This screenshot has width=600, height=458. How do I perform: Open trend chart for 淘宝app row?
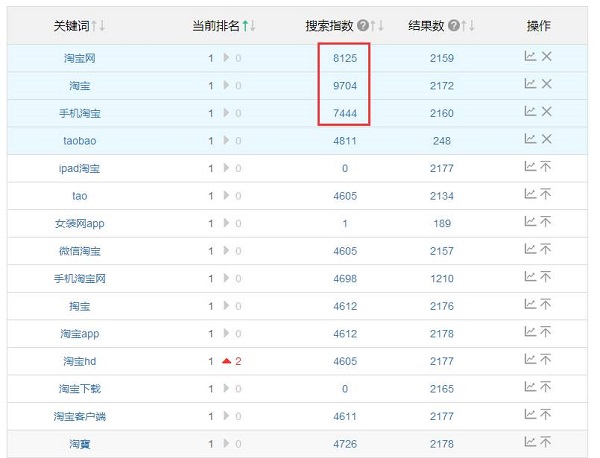(x=530, y=332)
